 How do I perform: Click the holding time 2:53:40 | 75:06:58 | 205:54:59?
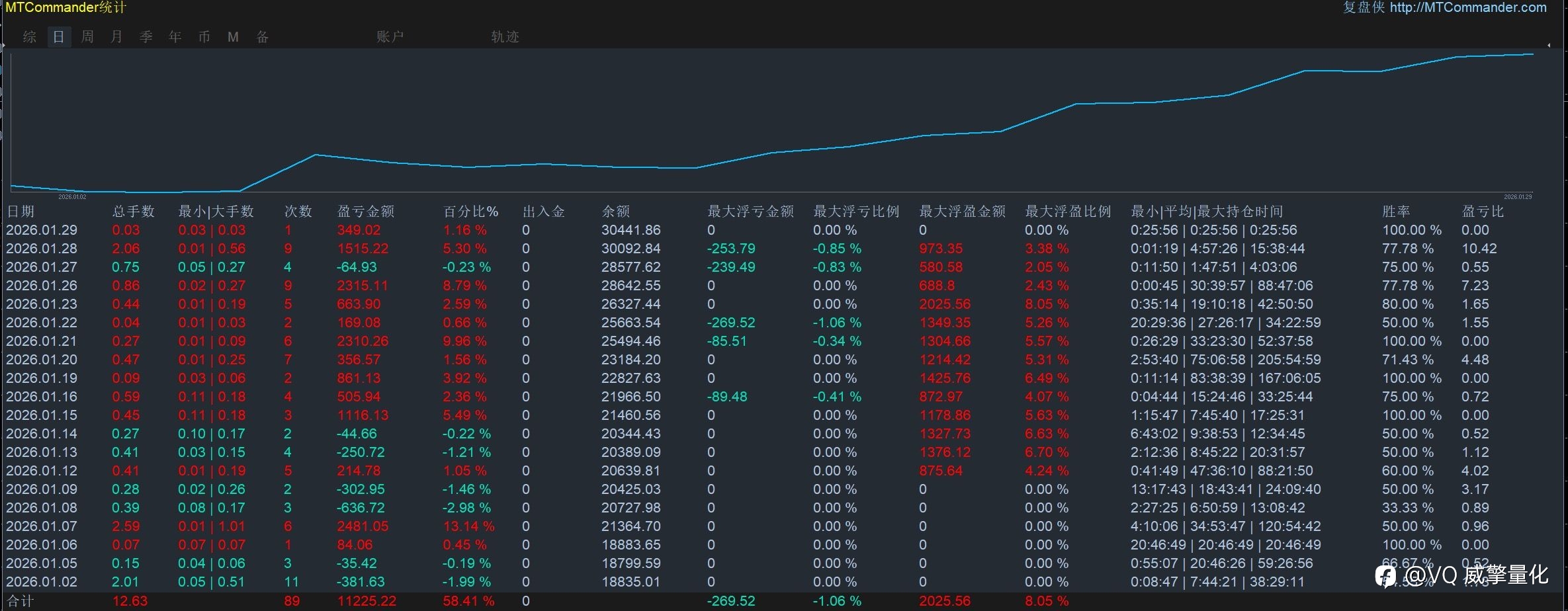click(x=1225, y=360)
